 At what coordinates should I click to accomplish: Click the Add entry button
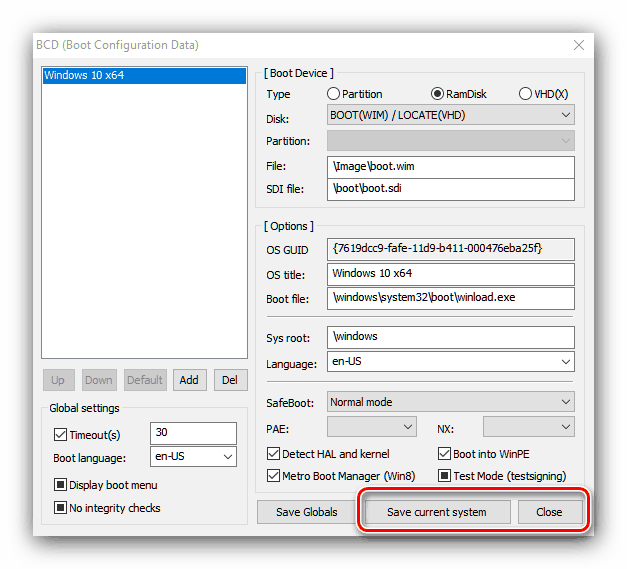tap(190, 380)
